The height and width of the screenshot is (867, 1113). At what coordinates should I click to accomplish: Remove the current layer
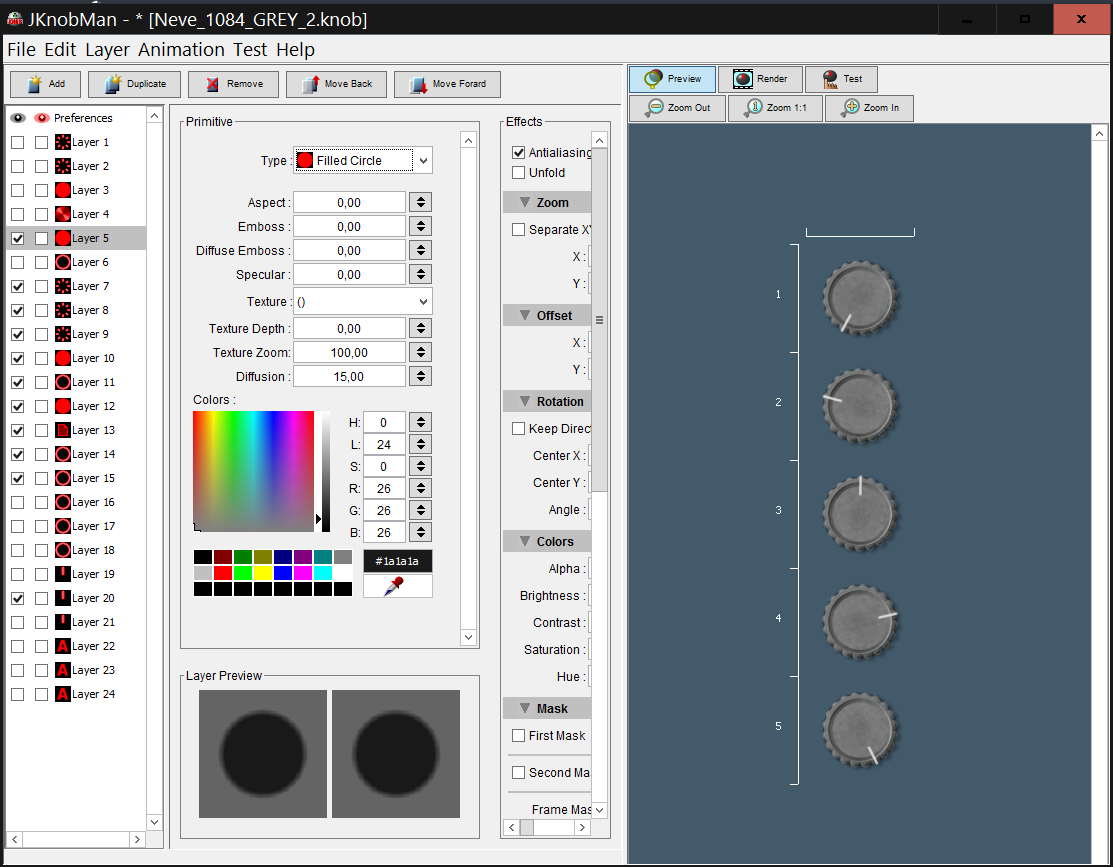pyautogui.click(x=232, y=84)
